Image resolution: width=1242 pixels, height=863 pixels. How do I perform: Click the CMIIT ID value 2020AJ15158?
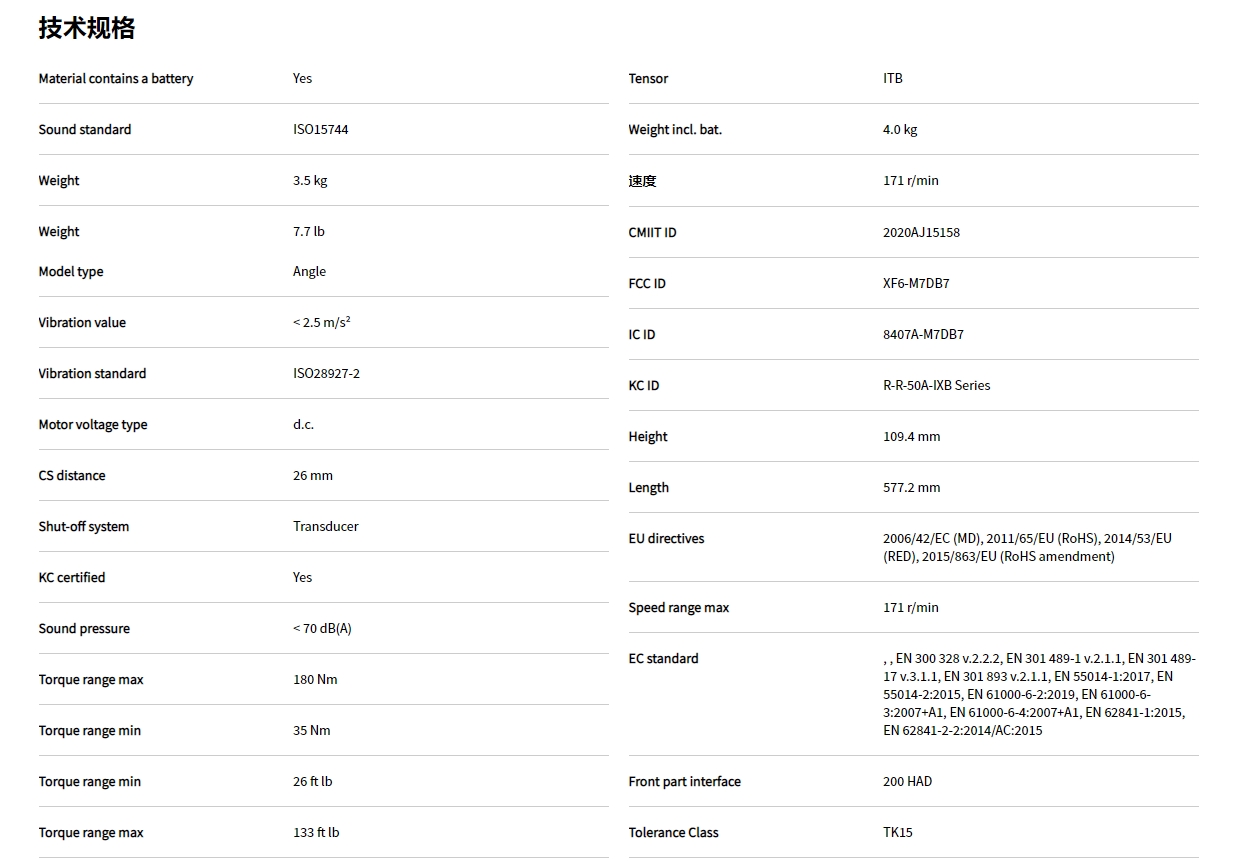click(921, 233)
